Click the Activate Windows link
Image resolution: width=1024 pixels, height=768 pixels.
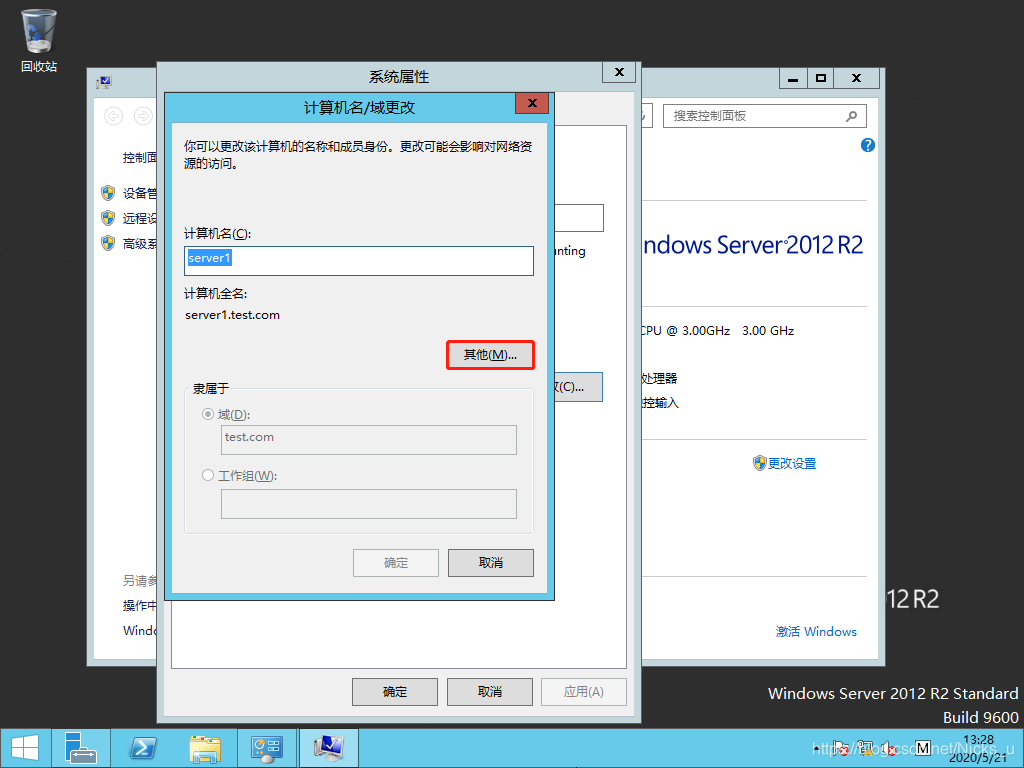[x=816, y=632]
